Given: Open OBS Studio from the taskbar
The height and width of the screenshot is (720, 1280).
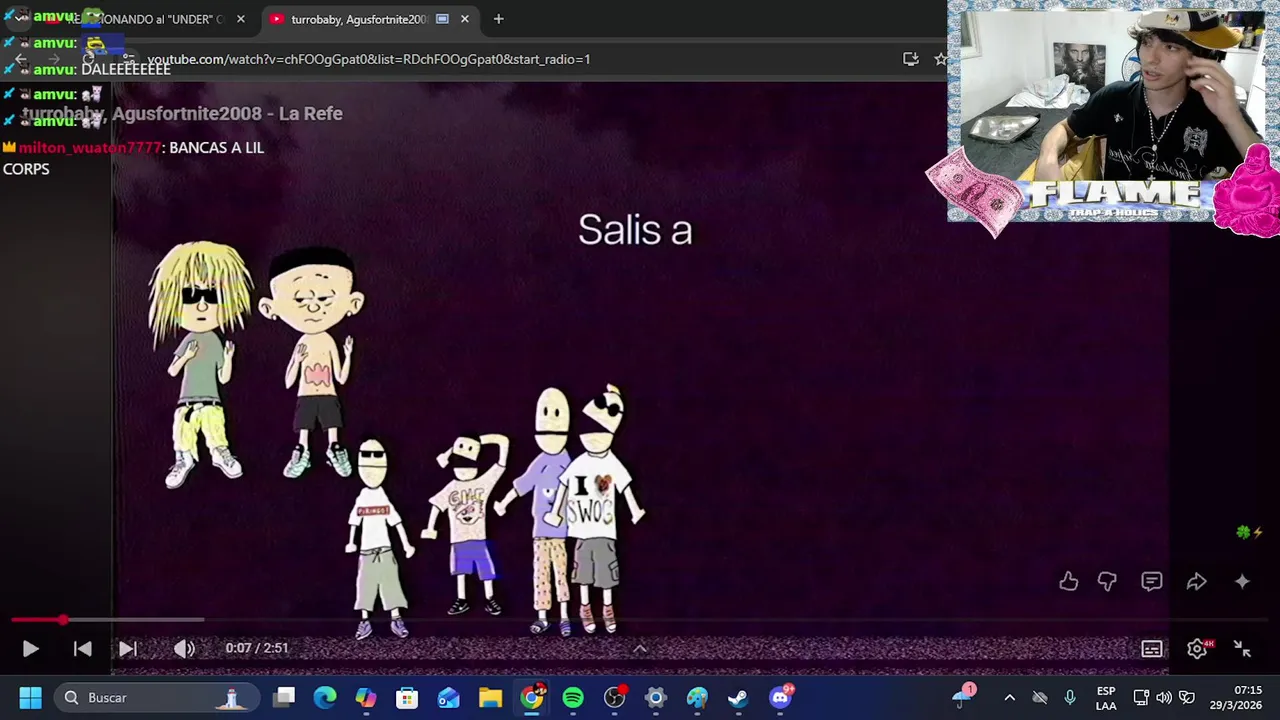Looking at the screenshot, I should (614, 698).
